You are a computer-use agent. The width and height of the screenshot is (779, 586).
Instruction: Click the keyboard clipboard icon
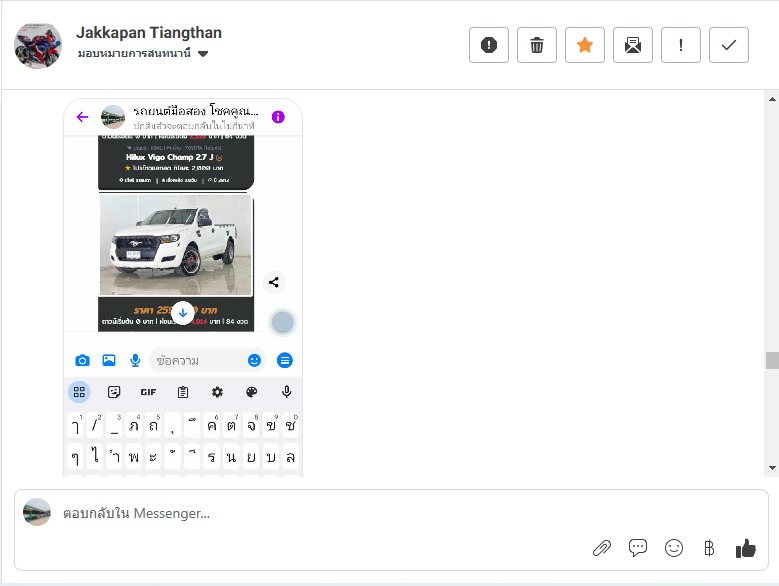(183, 392)
